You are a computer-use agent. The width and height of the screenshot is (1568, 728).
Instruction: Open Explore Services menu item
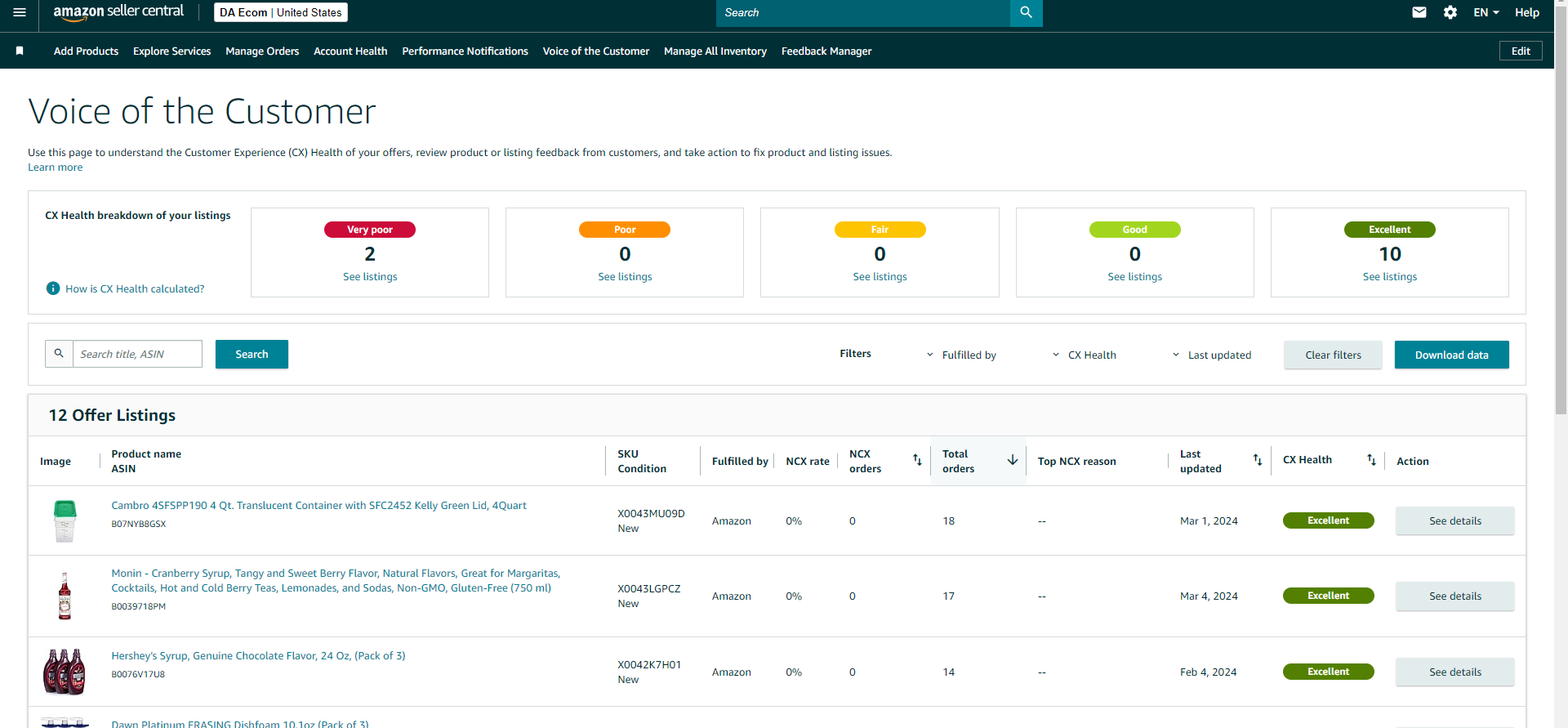click(x=171, y=51)
